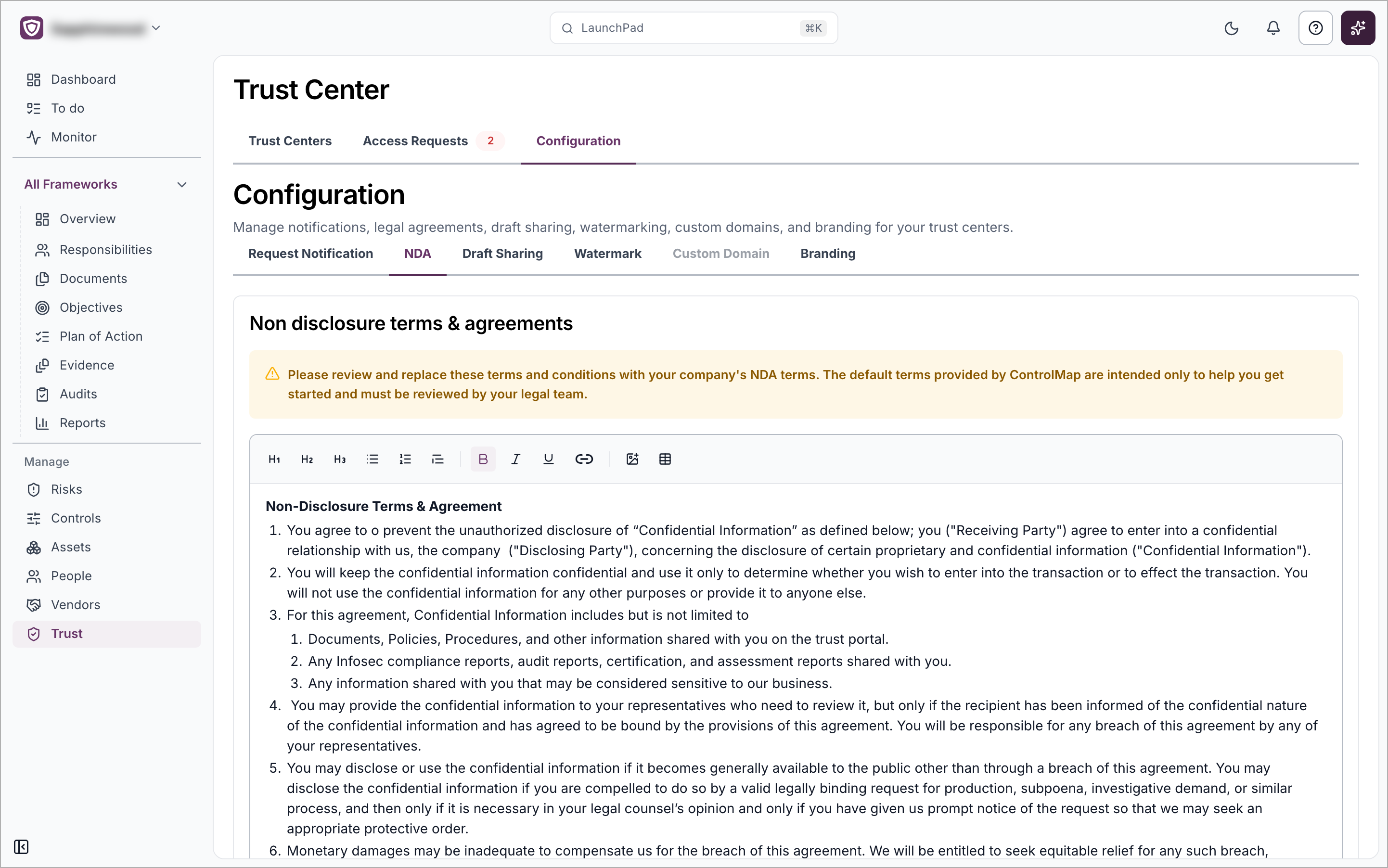Image resolution: width=1388 pixels, height=868 pixels.
Task: Open the AI assistant sparkle button
Action: point(1358,28)
